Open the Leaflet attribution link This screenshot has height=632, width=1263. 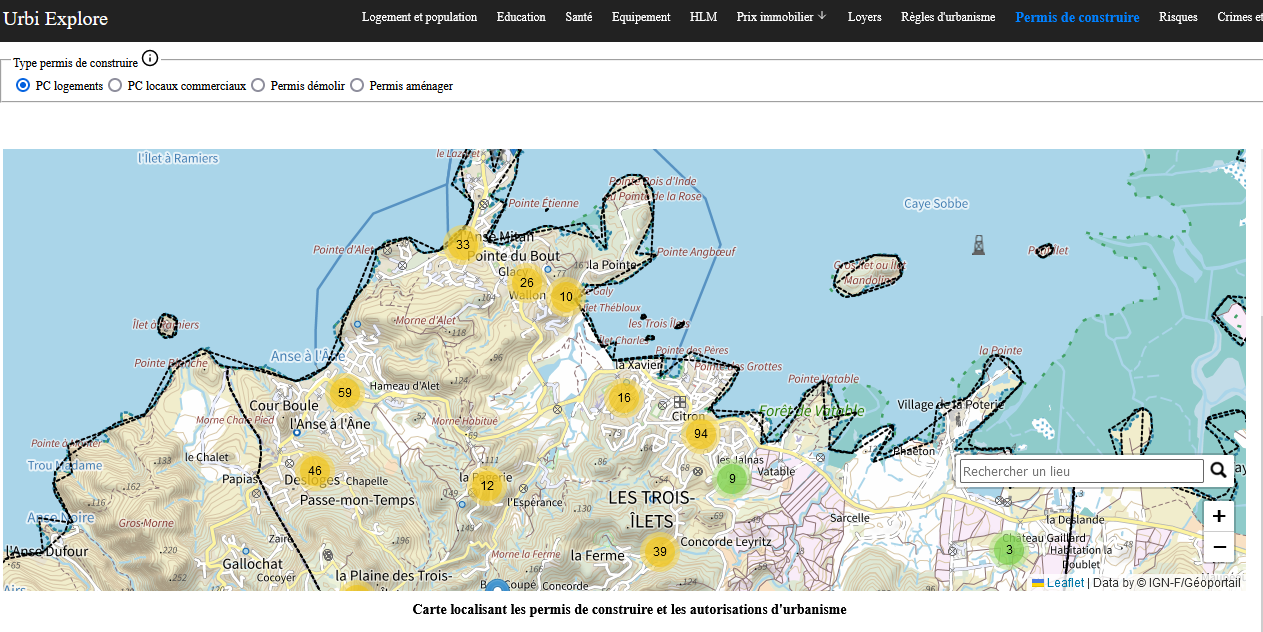[1064, 583]
